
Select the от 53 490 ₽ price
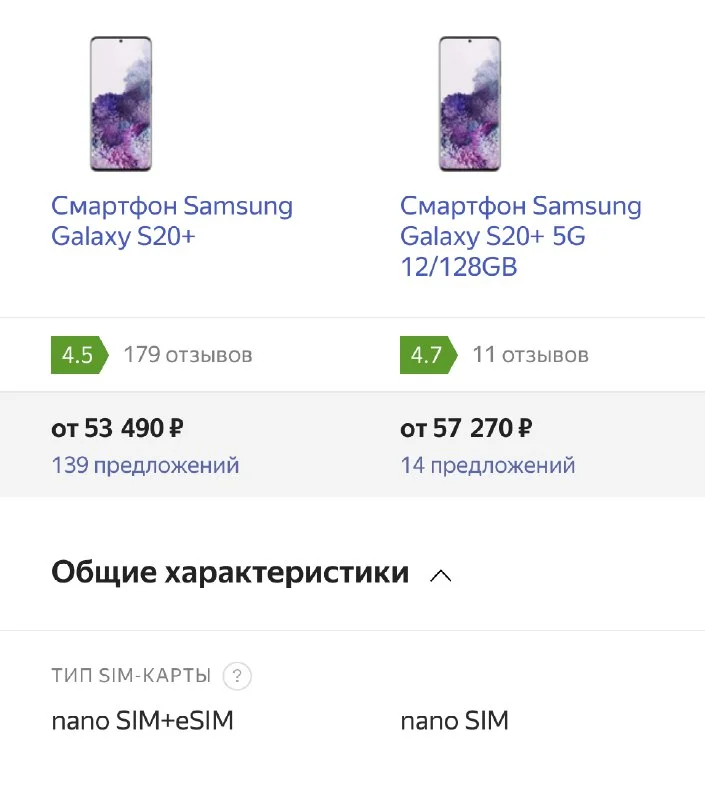pyautogui.click(x=117, y=429)
